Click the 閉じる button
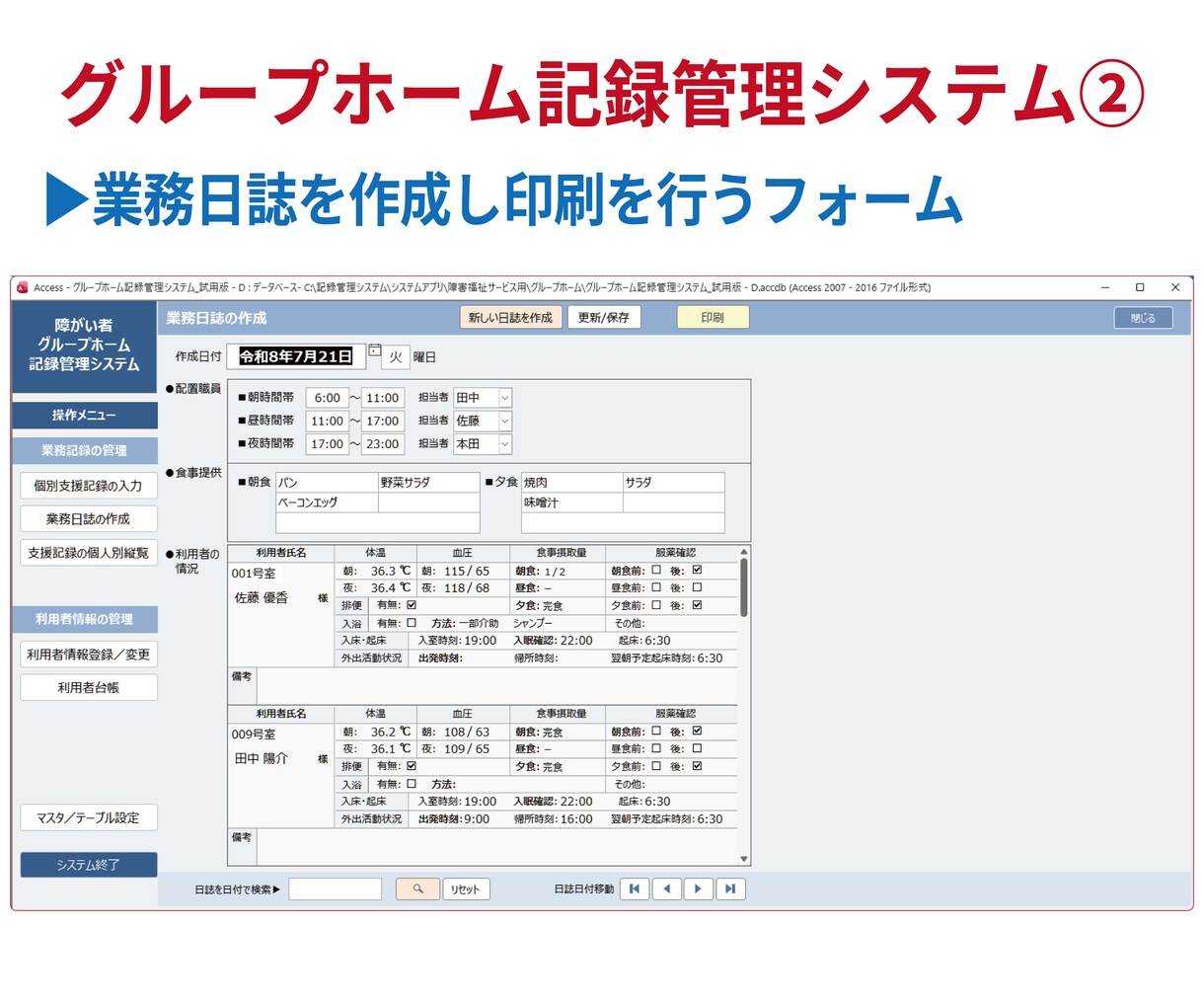The width and height of the screenshot is (1204, 1004). pyautogui.click(x=1143, y=318)
